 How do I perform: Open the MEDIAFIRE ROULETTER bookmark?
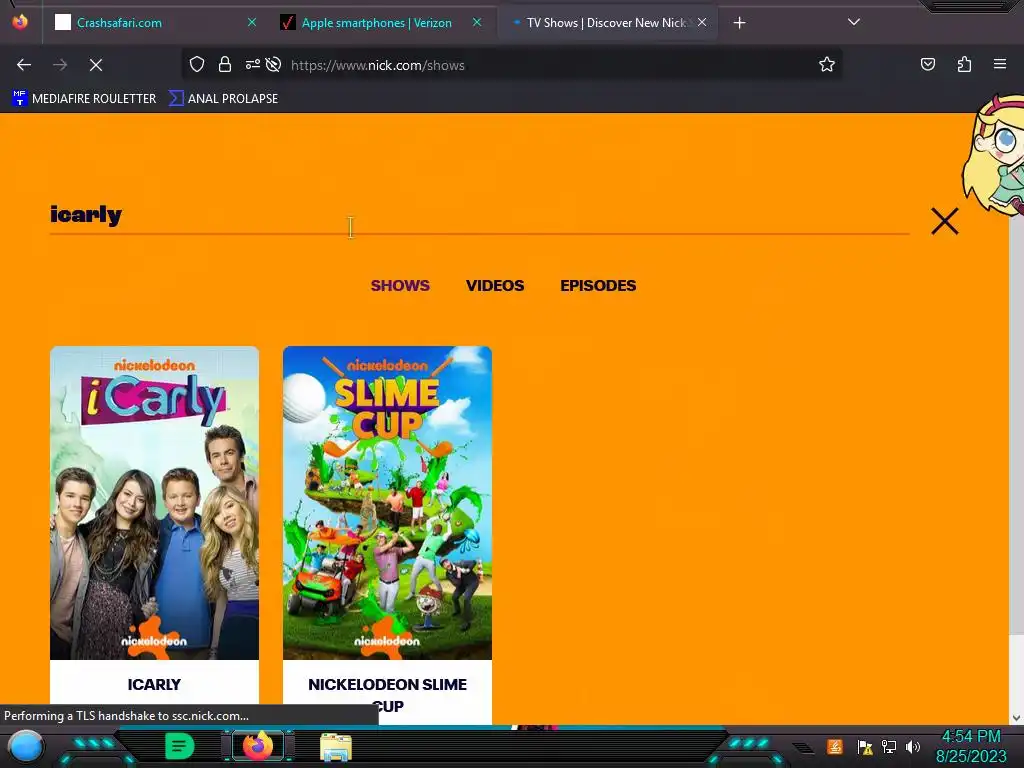(x=84, y=99)
